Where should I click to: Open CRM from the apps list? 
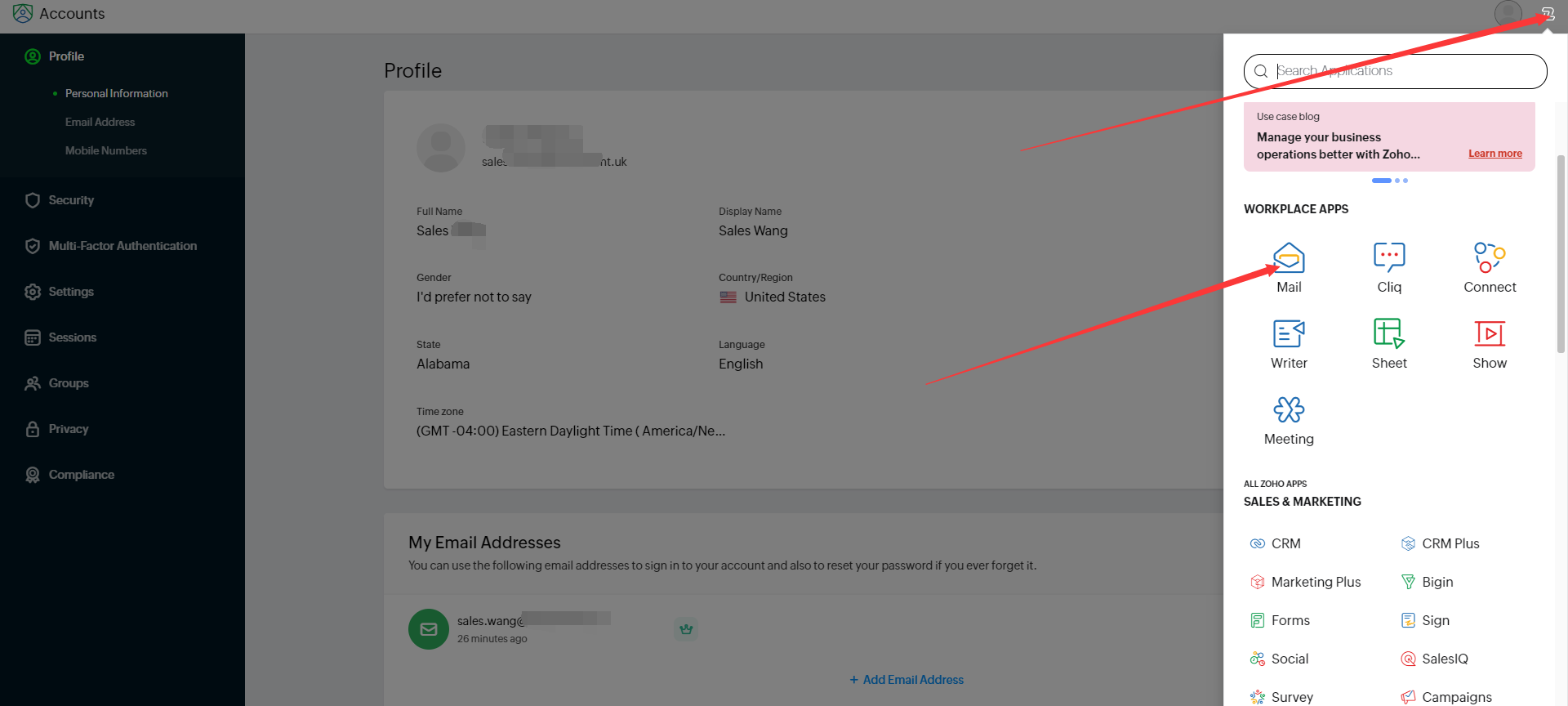tap(1276, 543)
